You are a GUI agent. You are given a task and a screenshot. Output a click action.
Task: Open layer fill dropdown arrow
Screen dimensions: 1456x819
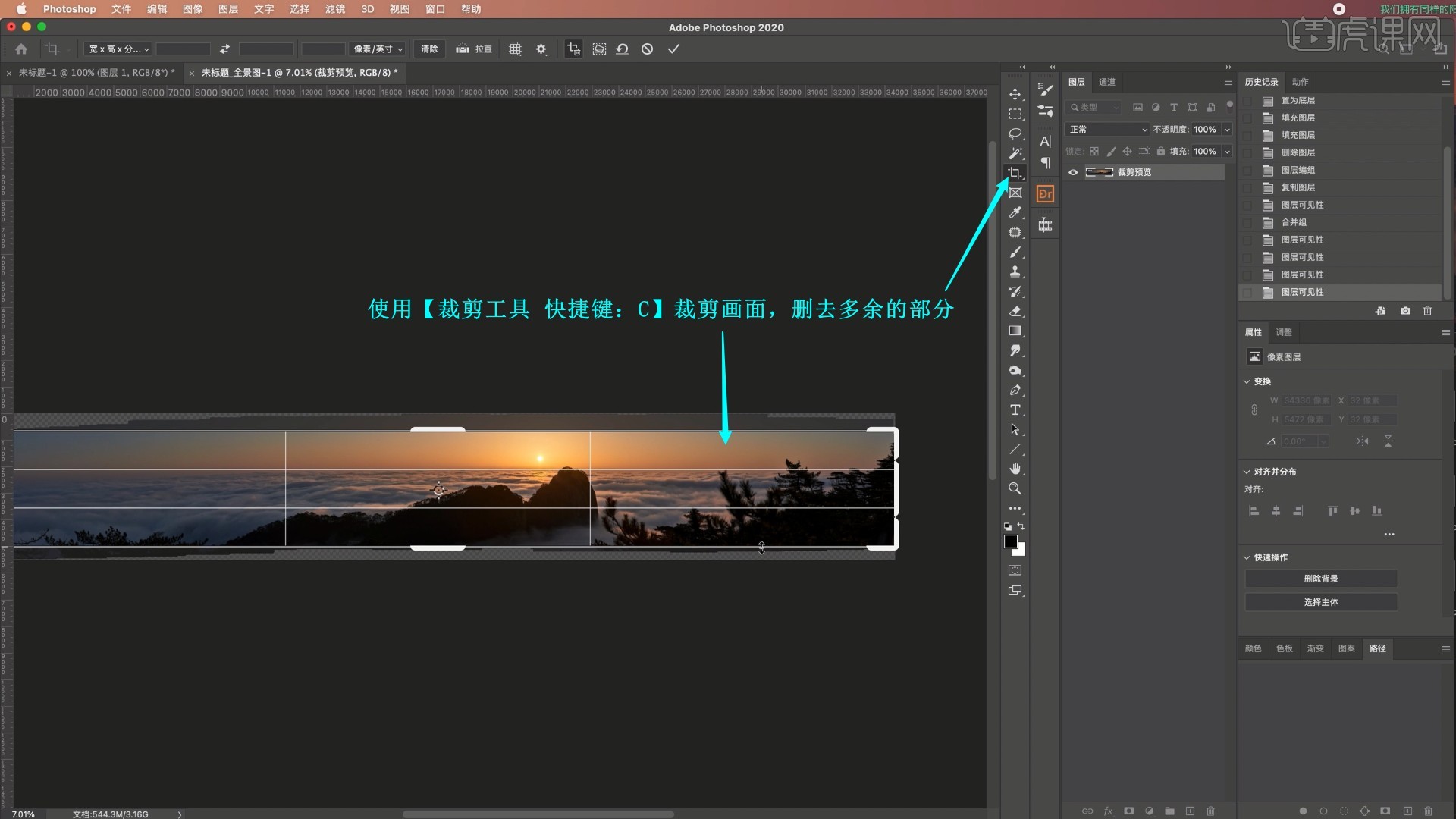click(x=1227, y=151)
